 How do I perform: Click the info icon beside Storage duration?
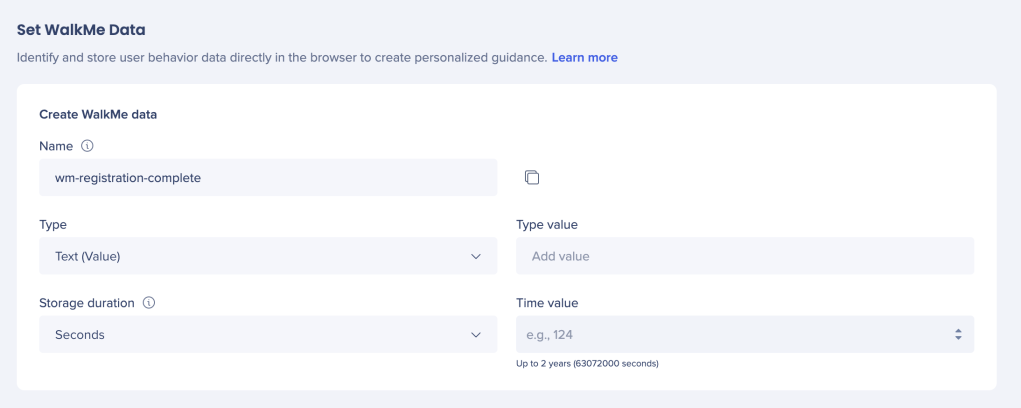149,303
